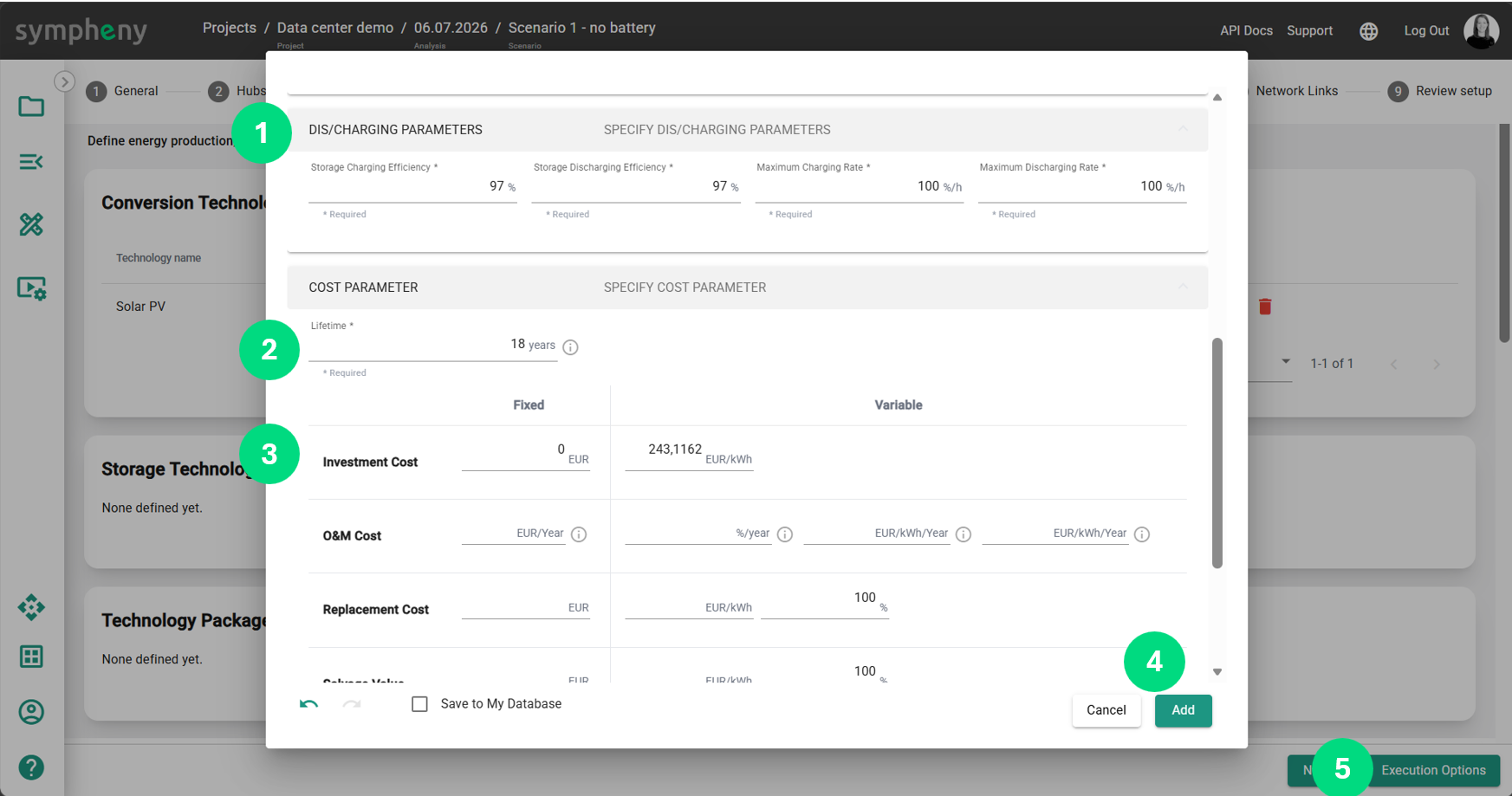Check the Save to My Database box
The height and width of the screenshot is (796, 1512).
pos(419,704)
